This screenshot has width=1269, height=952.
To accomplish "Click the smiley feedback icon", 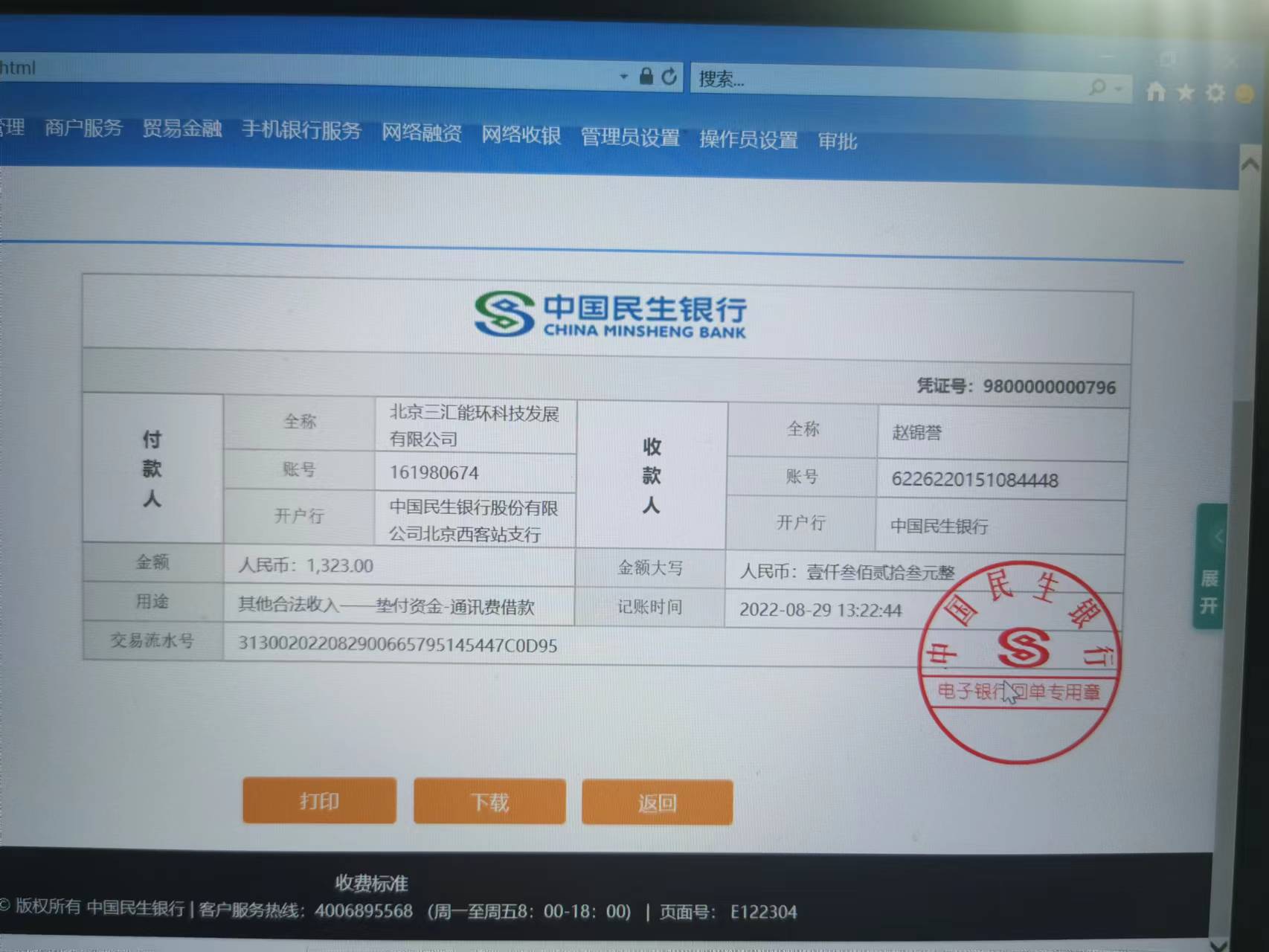I will [1244, 94].
